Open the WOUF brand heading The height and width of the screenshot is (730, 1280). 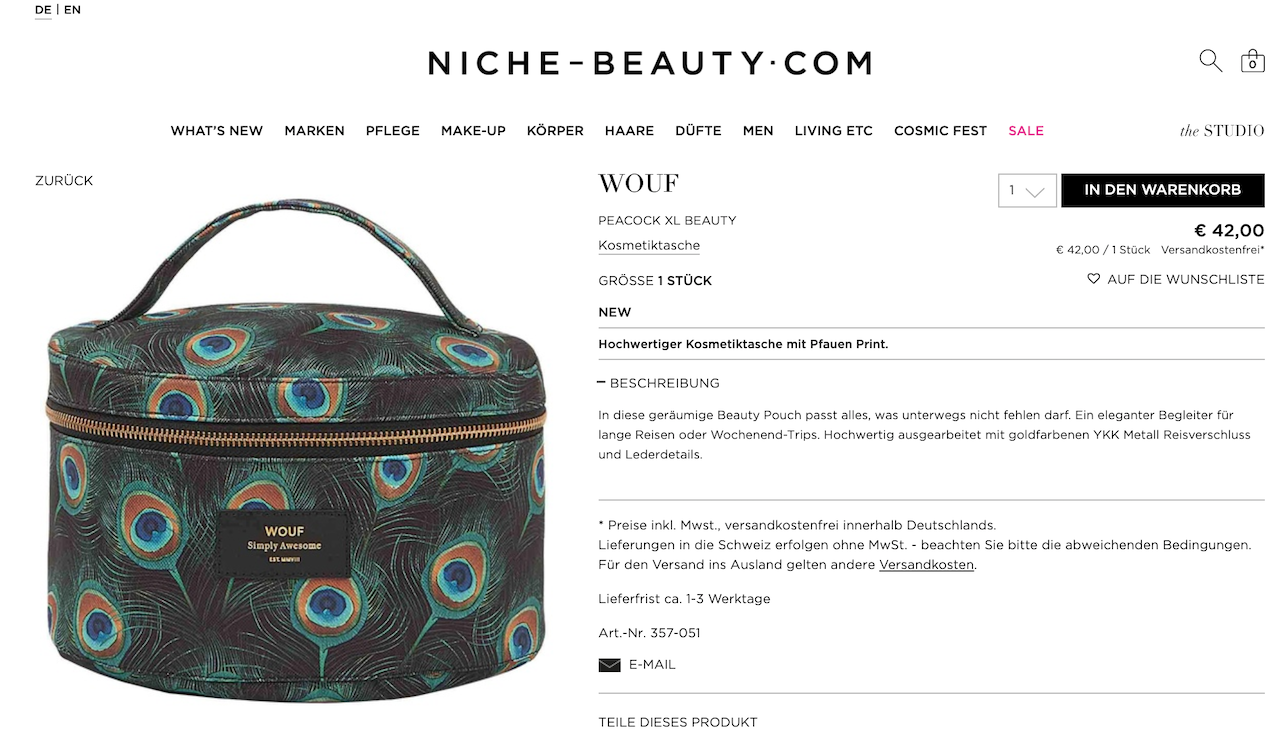[x=638, y=184]
